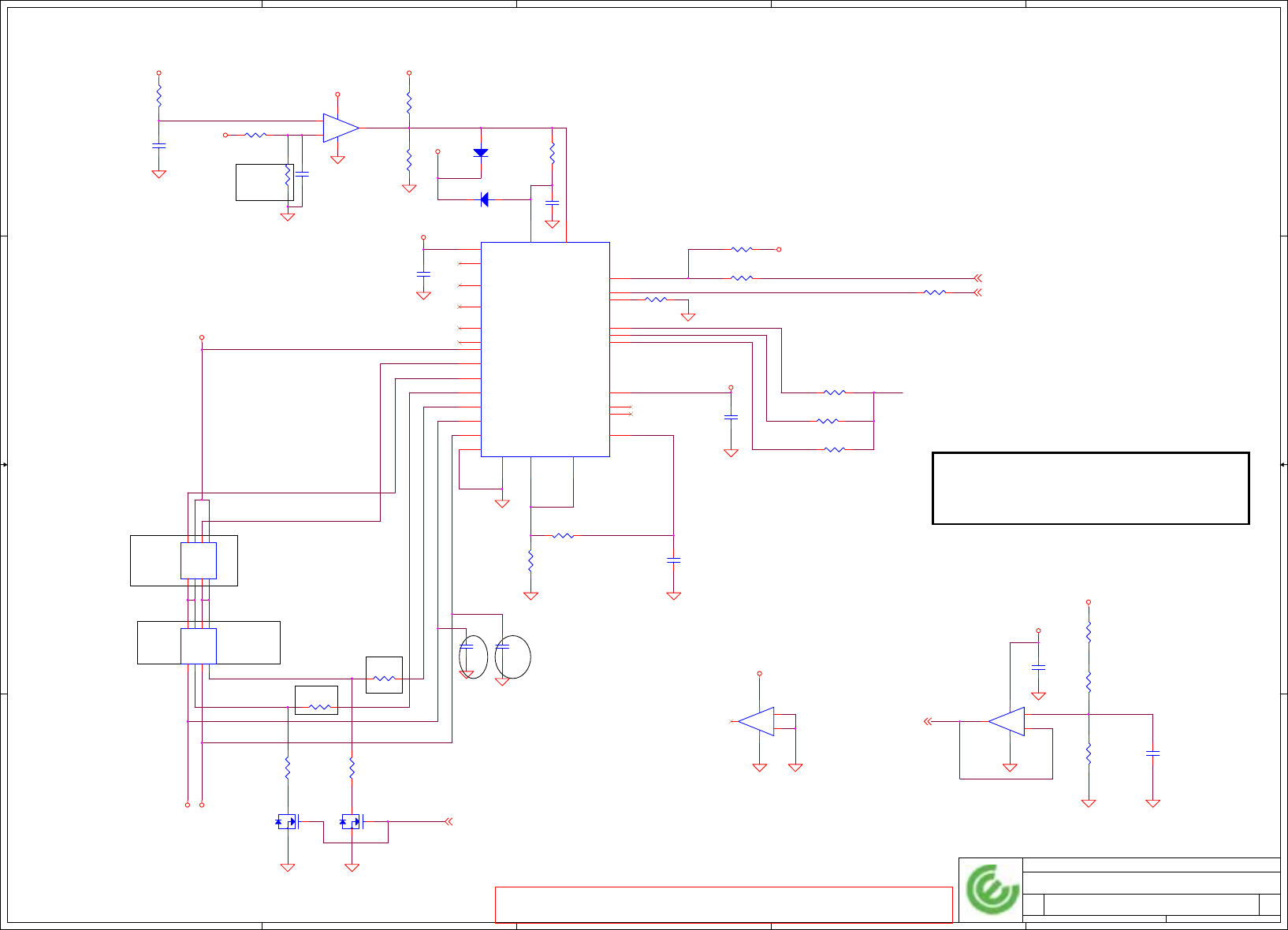1288x930 pixels.
Task: Select the upper blue connector rectangle on the left
Action: [x=199, y=560]
